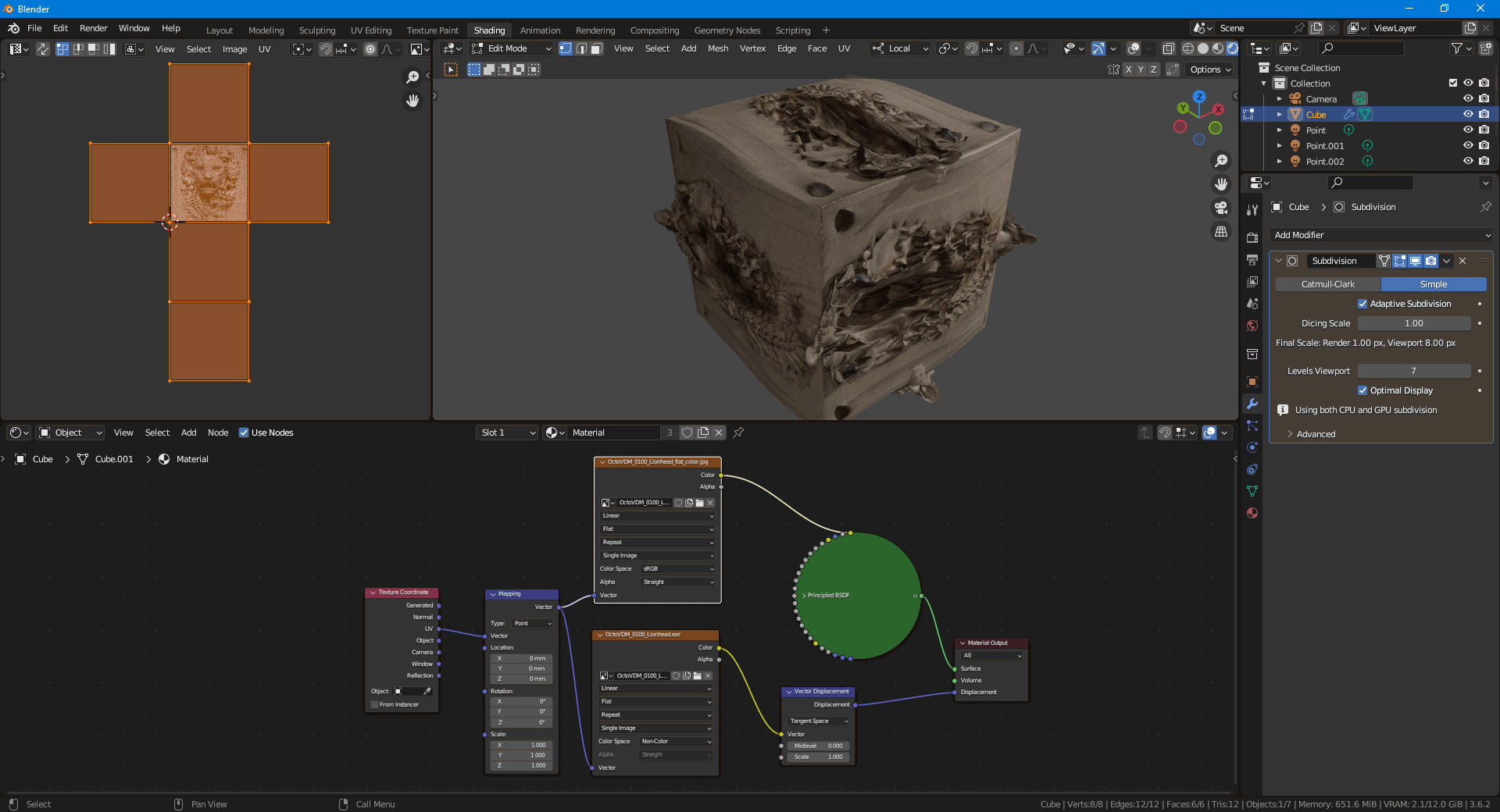Open the Node menu in the shader editor

pyautogui.click(x=218, y=433)
